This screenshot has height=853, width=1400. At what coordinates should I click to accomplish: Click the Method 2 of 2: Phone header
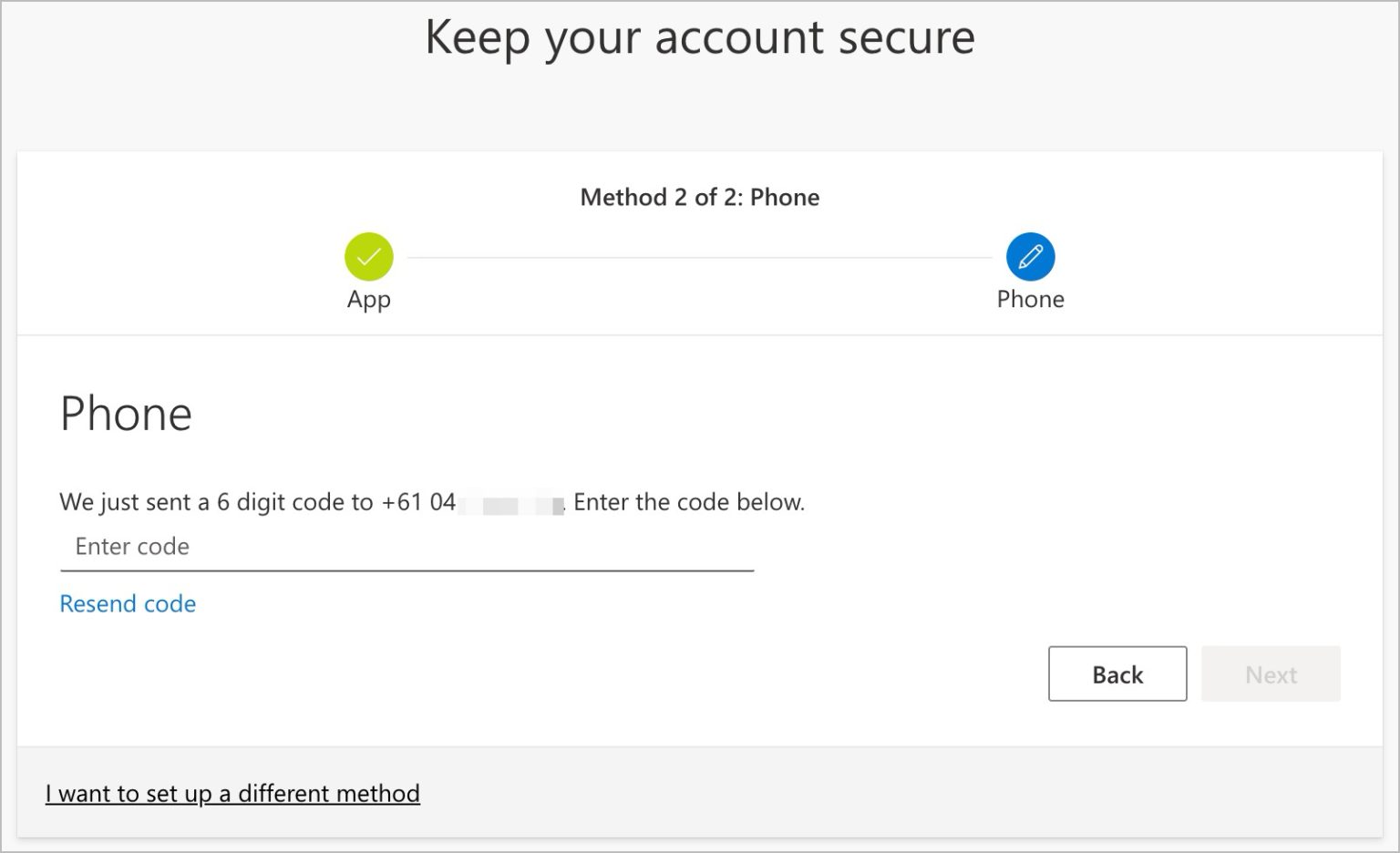click(699, 197)
